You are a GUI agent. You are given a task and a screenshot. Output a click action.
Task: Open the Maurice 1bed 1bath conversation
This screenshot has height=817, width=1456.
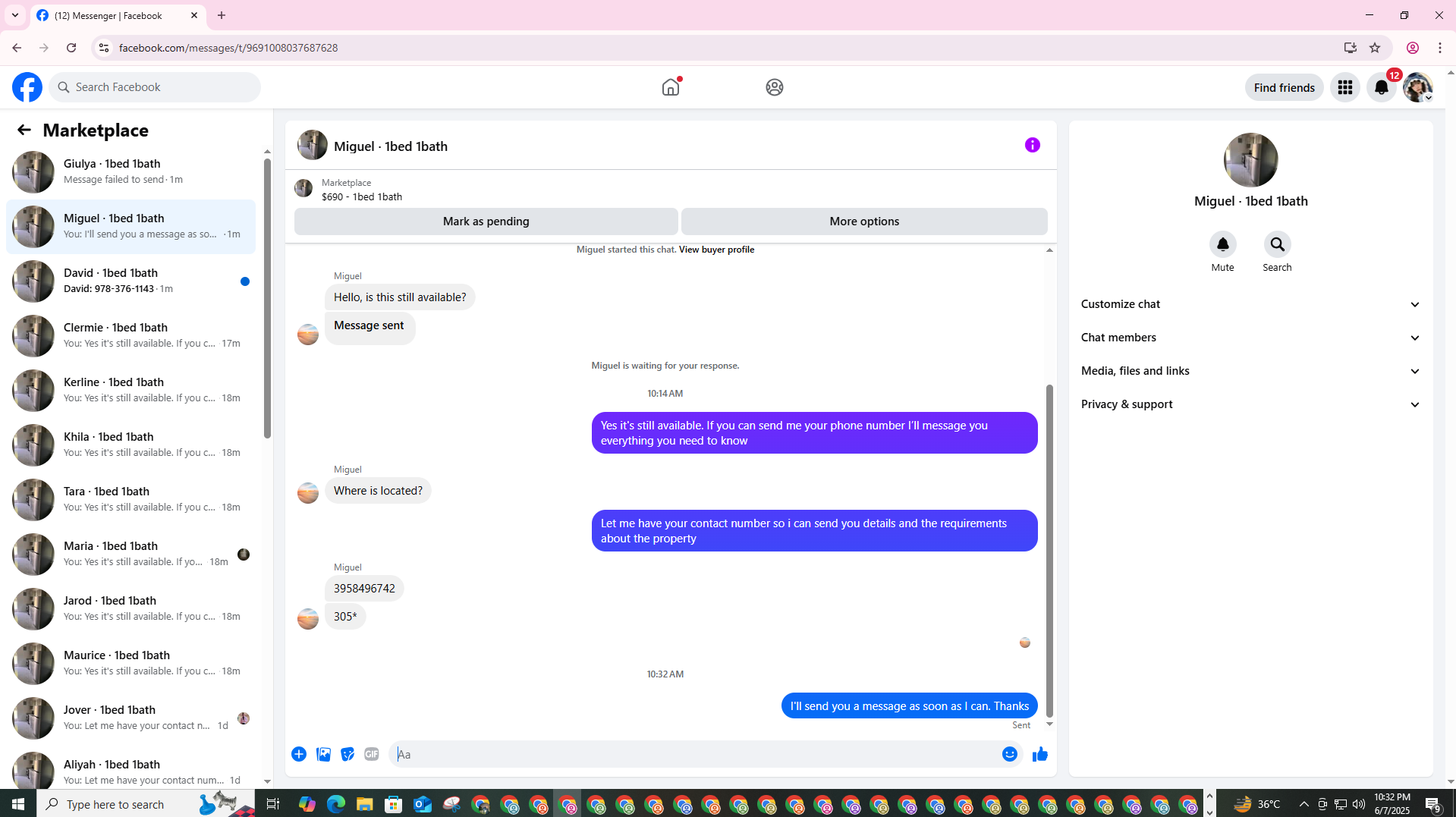pos(131,663)
